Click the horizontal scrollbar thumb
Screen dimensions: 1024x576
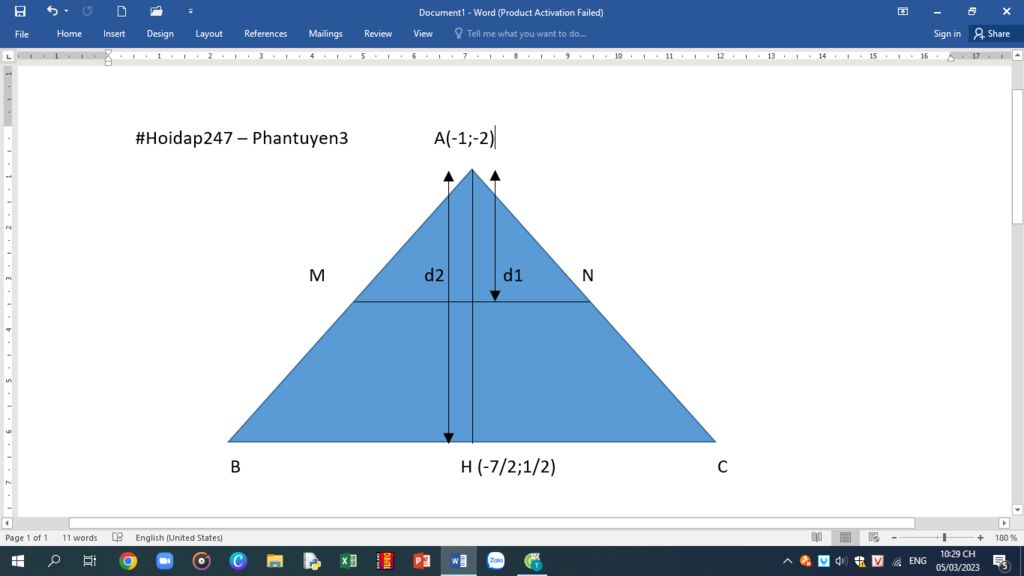(492, 523)
